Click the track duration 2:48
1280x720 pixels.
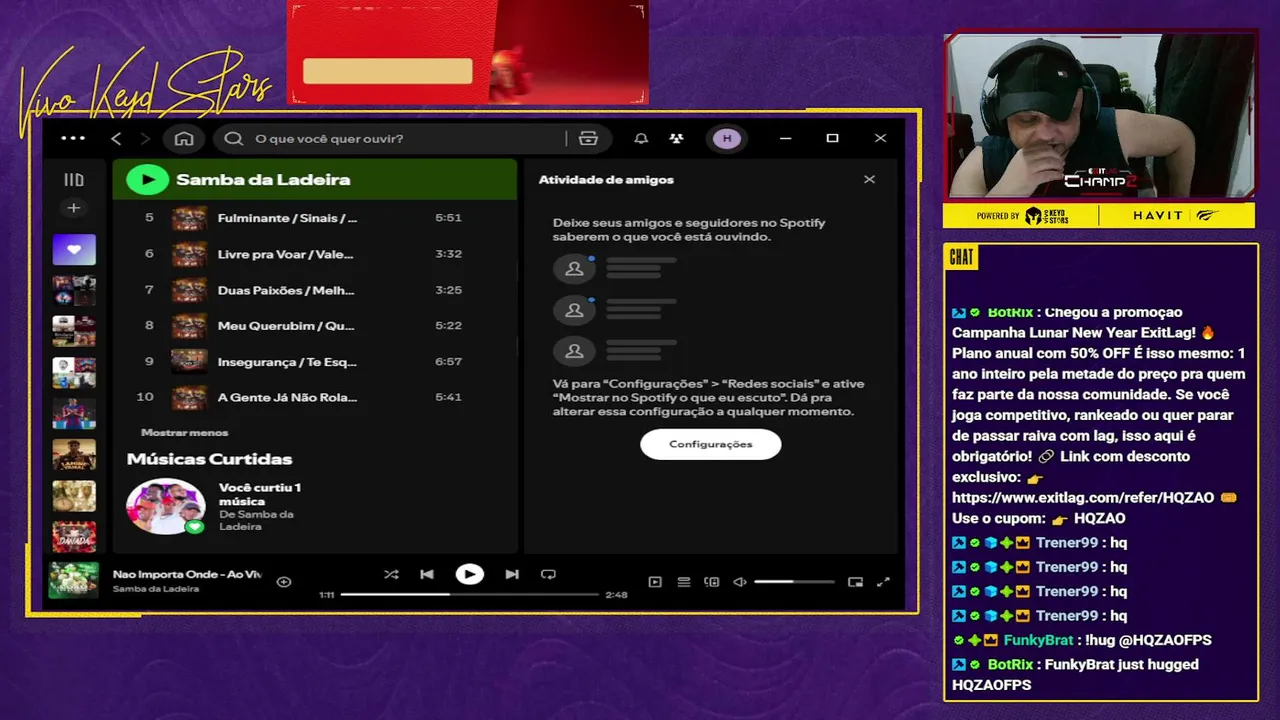point(616,595)
